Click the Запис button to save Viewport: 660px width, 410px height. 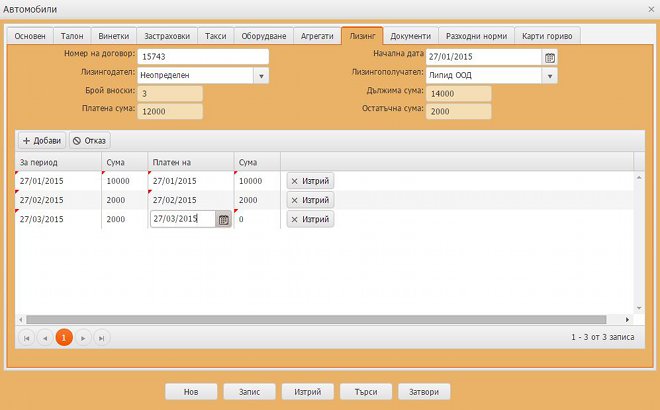point(250,391)
